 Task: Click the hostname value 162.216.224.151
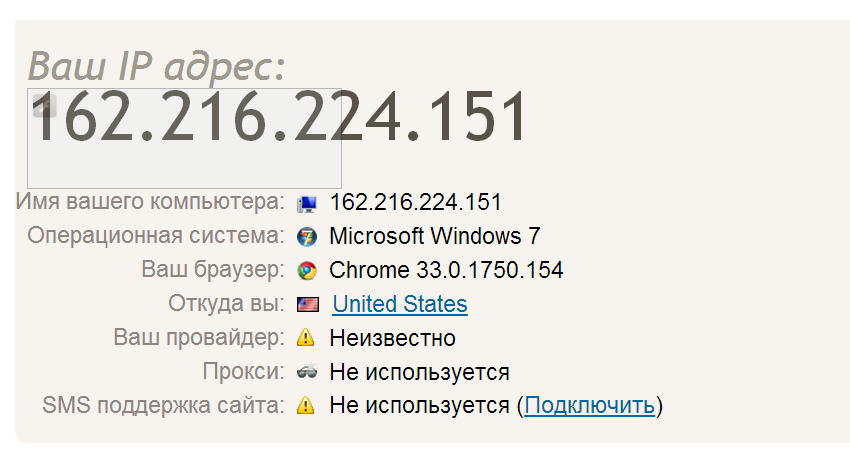click(x=416, y=202)
